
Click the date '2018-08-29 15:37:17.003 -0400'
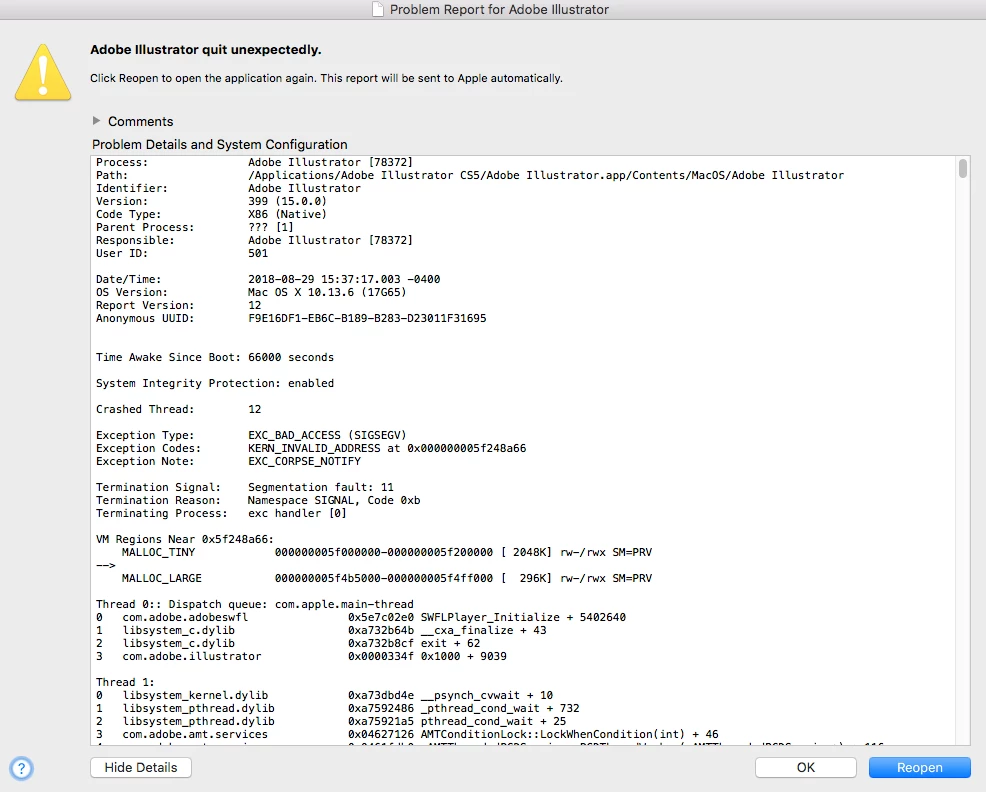pyautogui.click(x=344, y=279)
